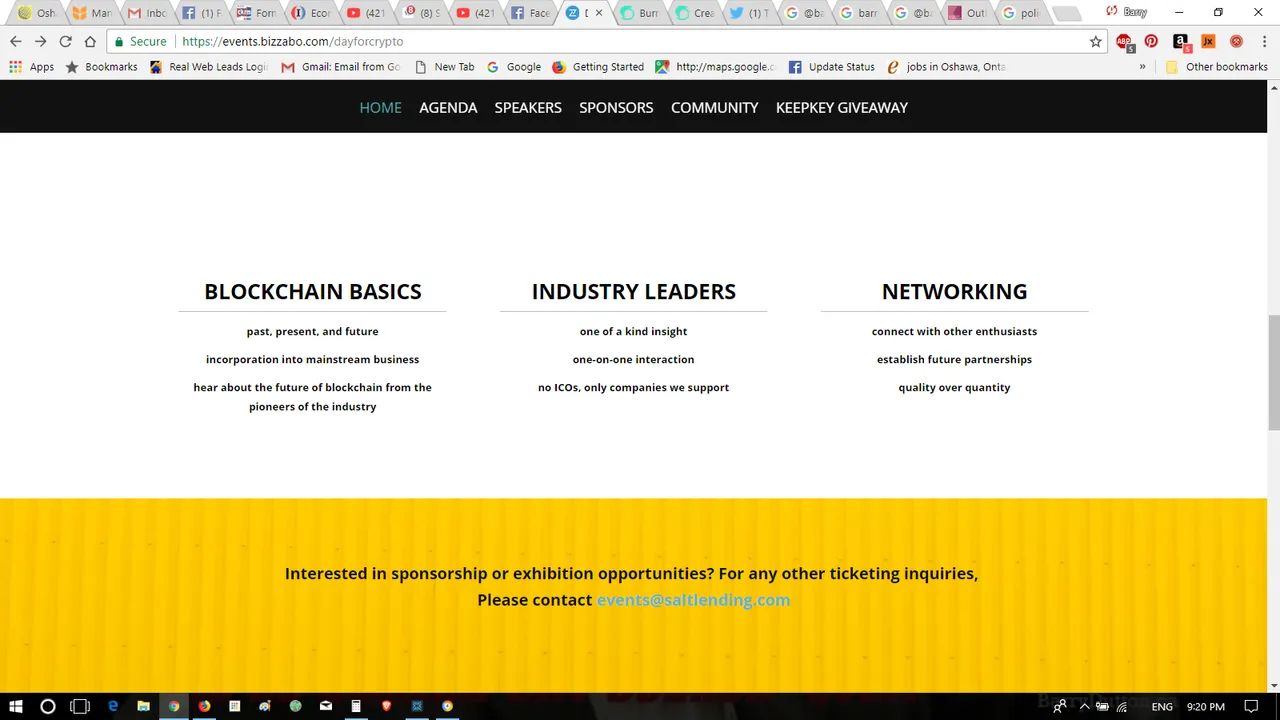Click the page's vertical scrollbar thumb
This screenshot has height=720, width=1280.
tap(1273, 372)
